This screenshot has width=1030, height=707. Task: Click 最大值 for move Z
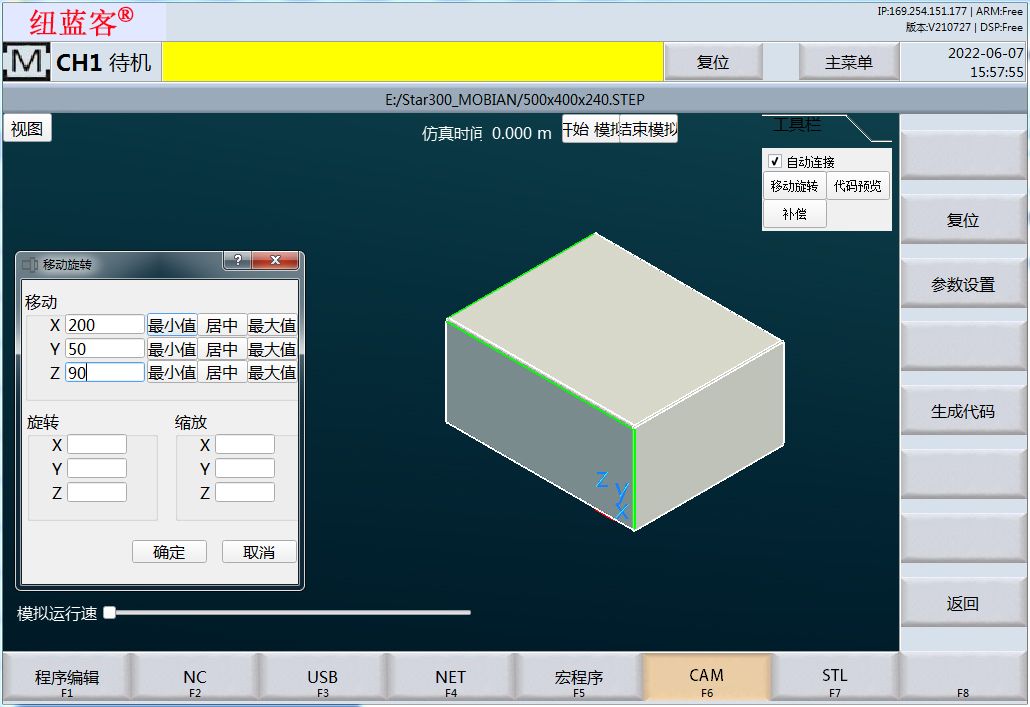pyautogui.click(x=272, y=372)
